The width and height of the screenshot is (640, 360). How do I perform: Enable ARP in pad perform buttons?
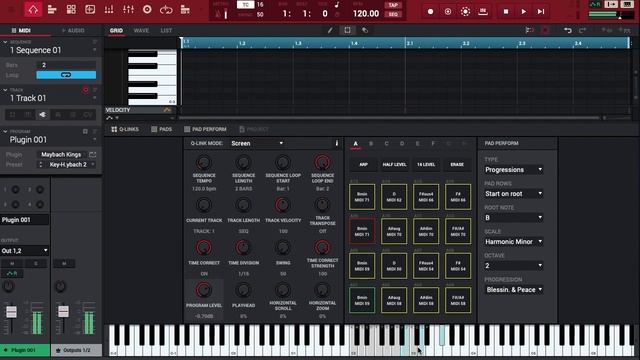click(363, 164)
